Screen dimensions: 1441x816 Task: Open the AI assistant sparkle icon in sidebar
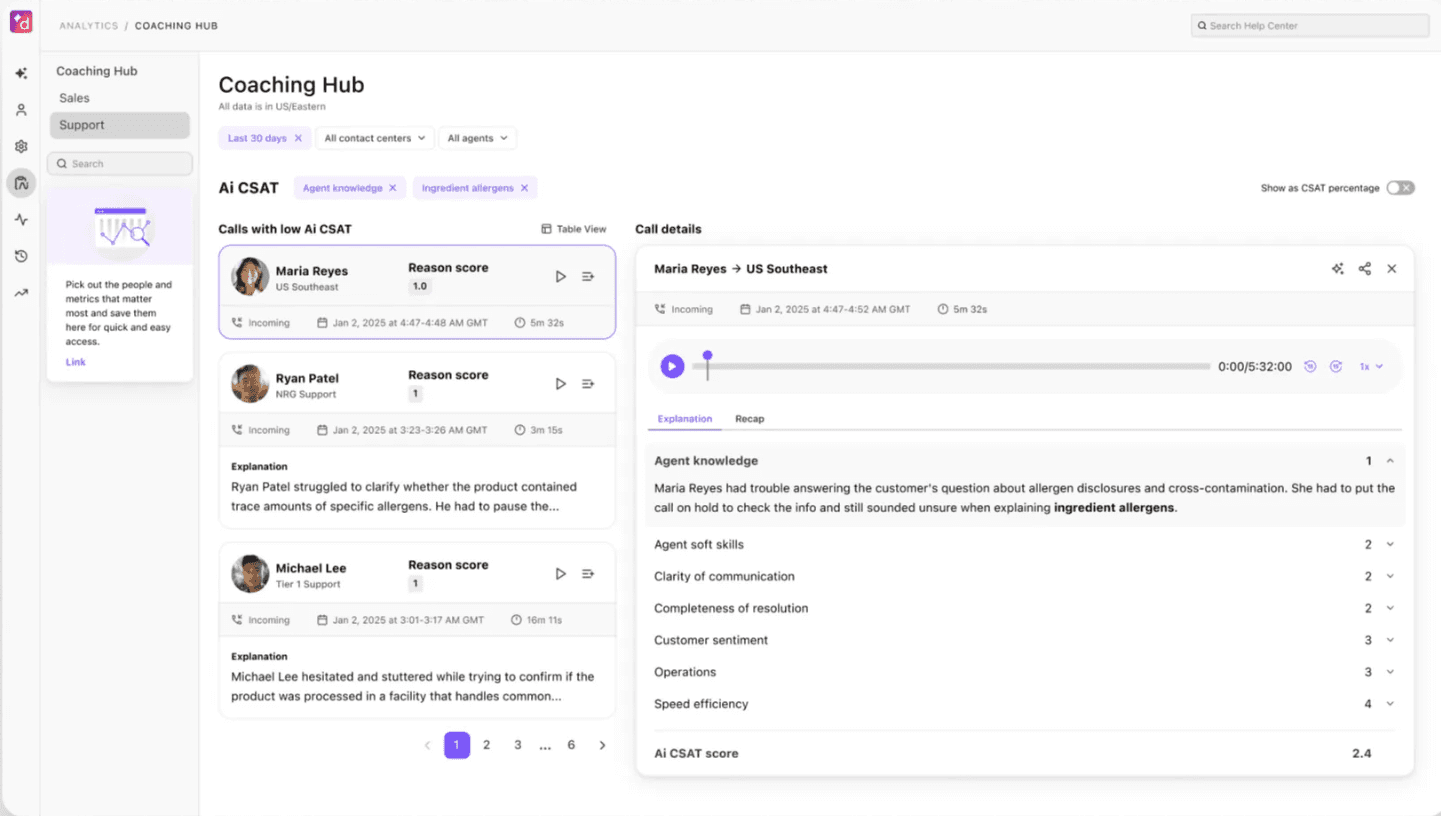point(21,73)
